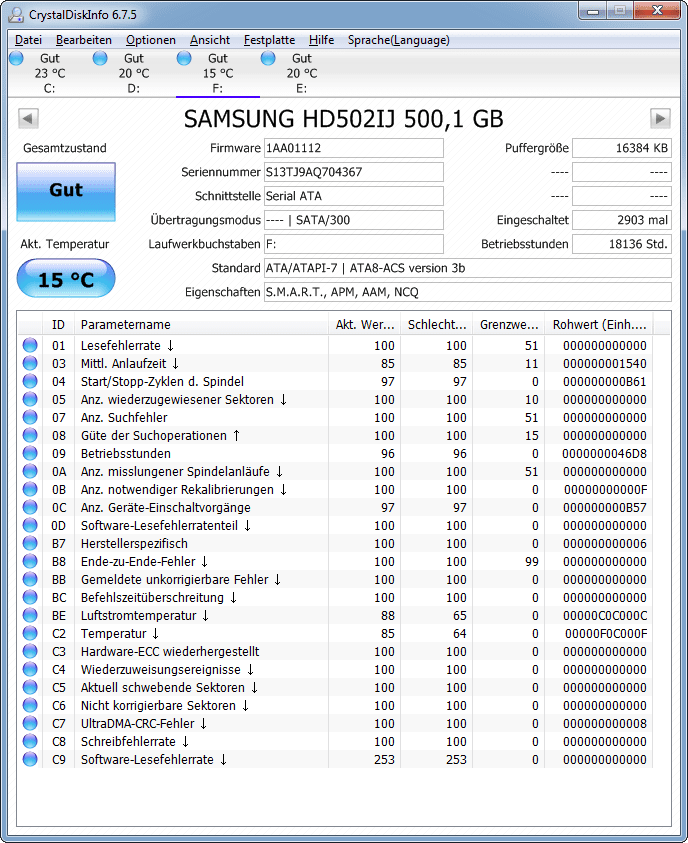Click status icon of Software-Lesefehlerratenteil row
The width and height of the screenshot is (688, 843).
click(x=30, y=525)
